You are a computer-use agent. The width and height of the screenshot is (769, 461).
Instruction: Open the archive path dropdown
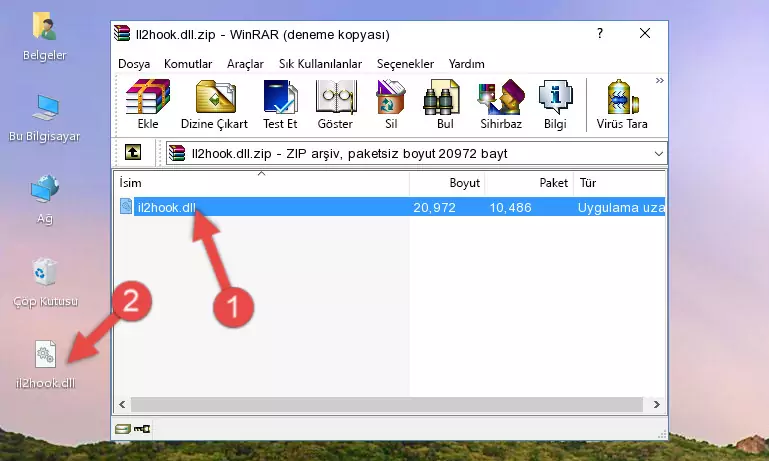[x=659, y=154]
